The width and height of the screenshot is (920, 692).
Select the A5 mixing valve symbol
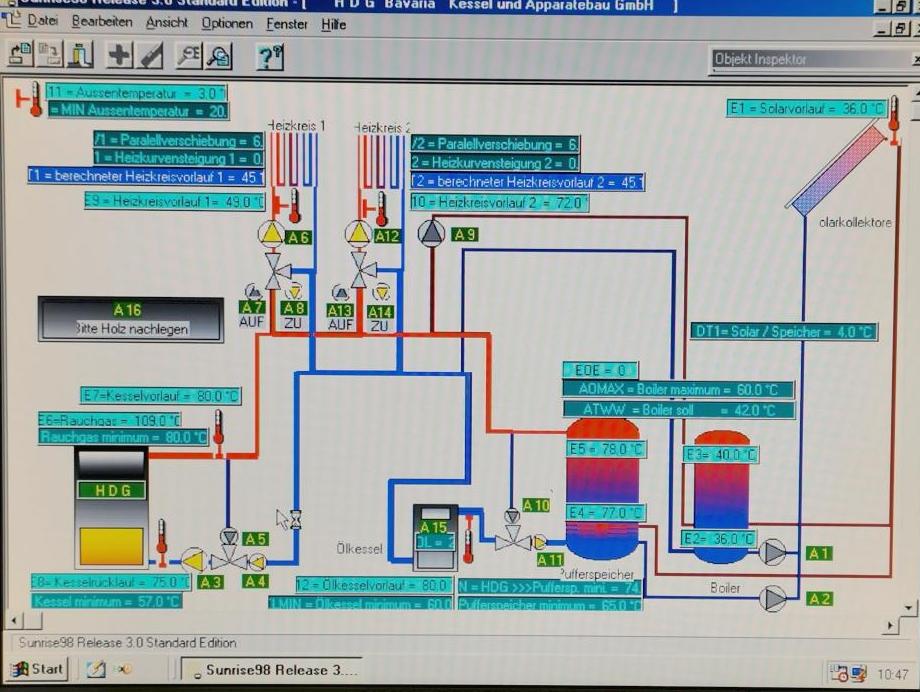pyautogui.click(x=229, y=554)
